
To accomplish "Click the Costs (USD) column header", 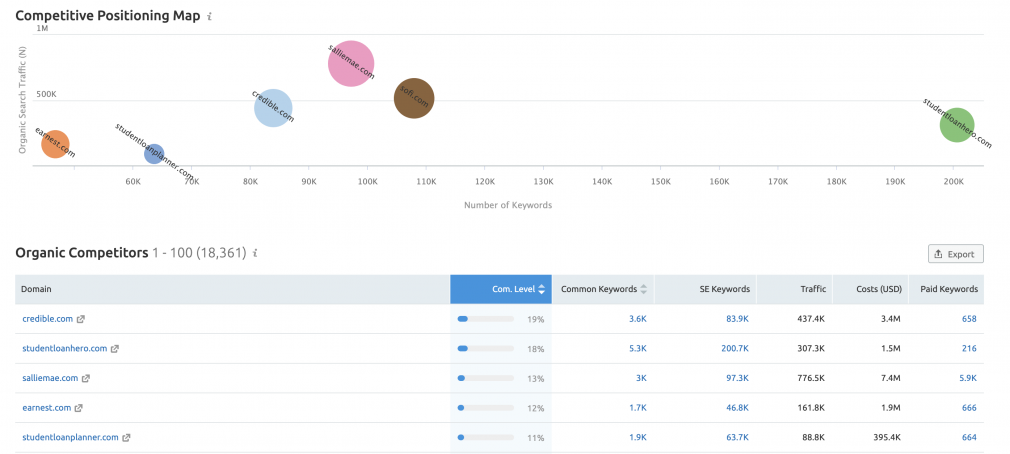I will [871, 289].
